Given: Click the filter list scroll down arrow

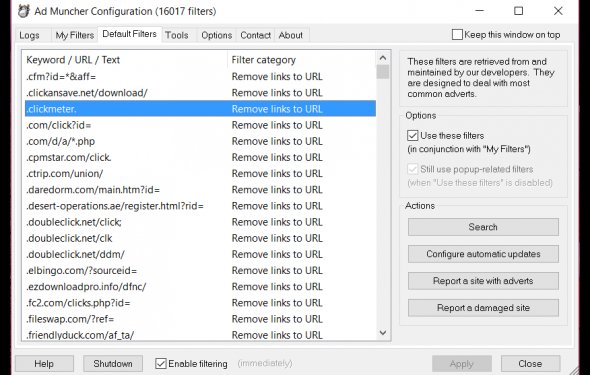Looking at the screenshot, I should pyautogui.click(x=383, y=332).
